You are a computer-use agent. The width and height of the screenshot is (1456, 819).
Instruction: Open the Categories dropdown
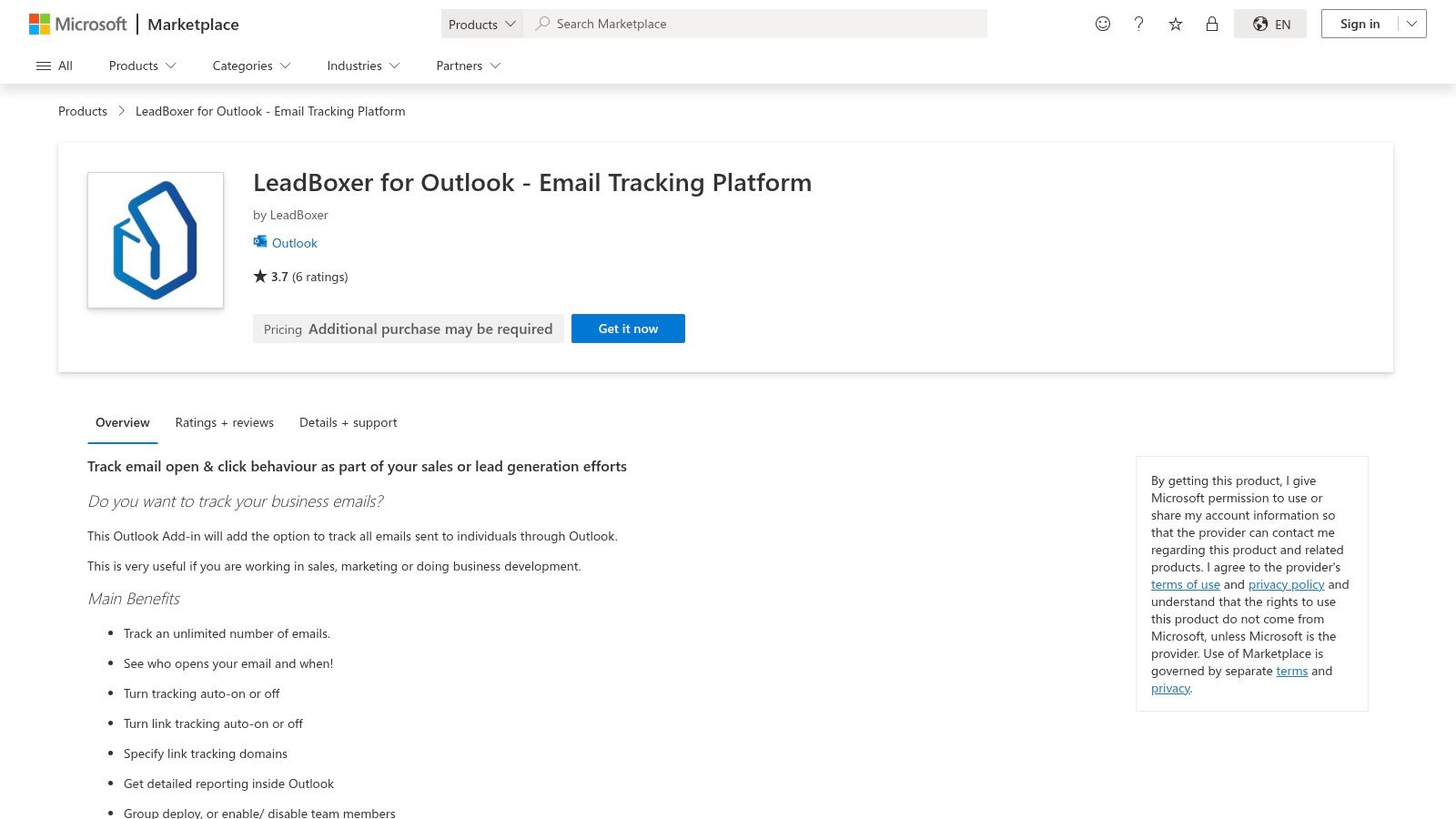pos(250,66)
